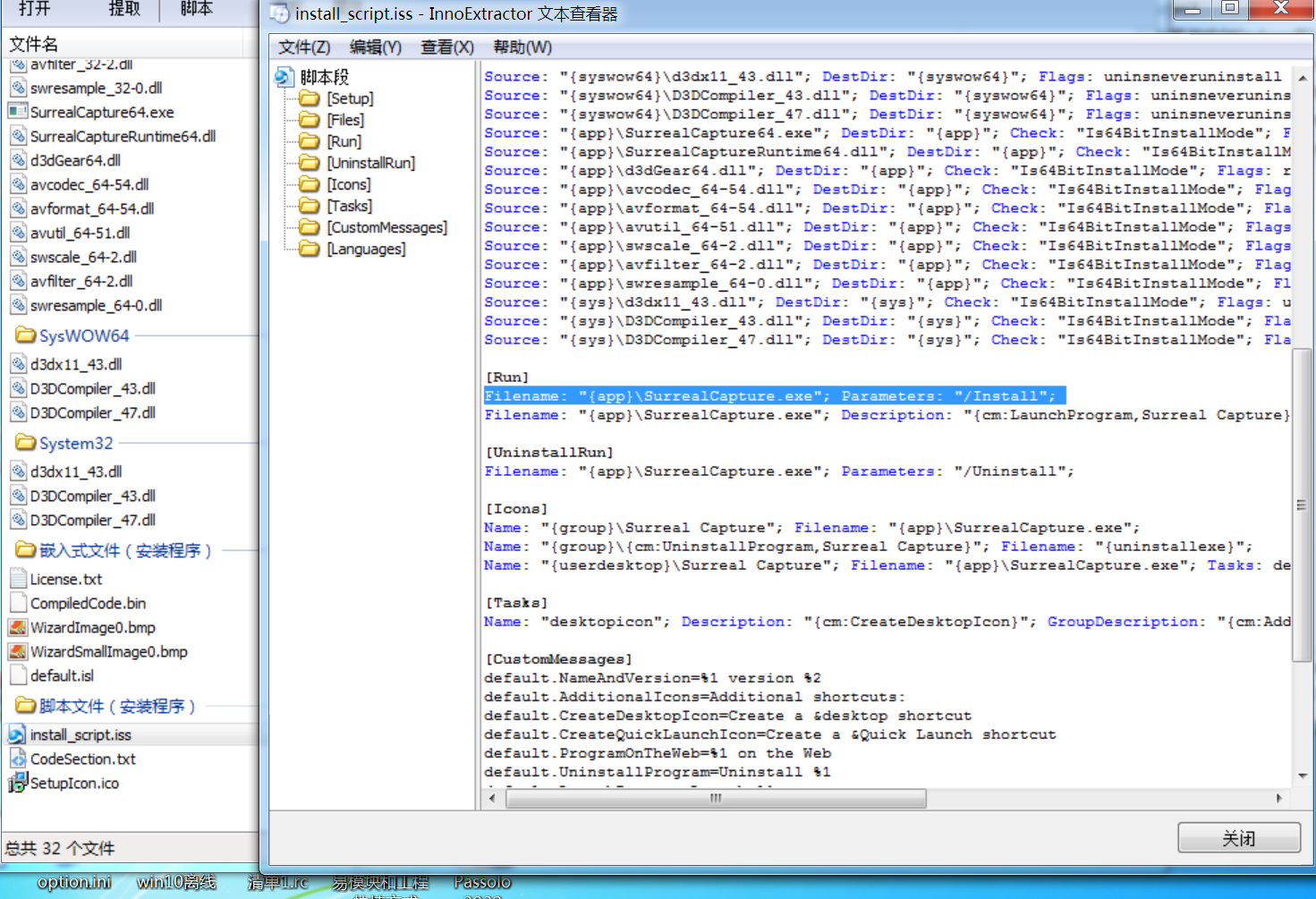Select the [Files] section folder icon
Screen dimensions: 1316x899
[x=310, y=120]
